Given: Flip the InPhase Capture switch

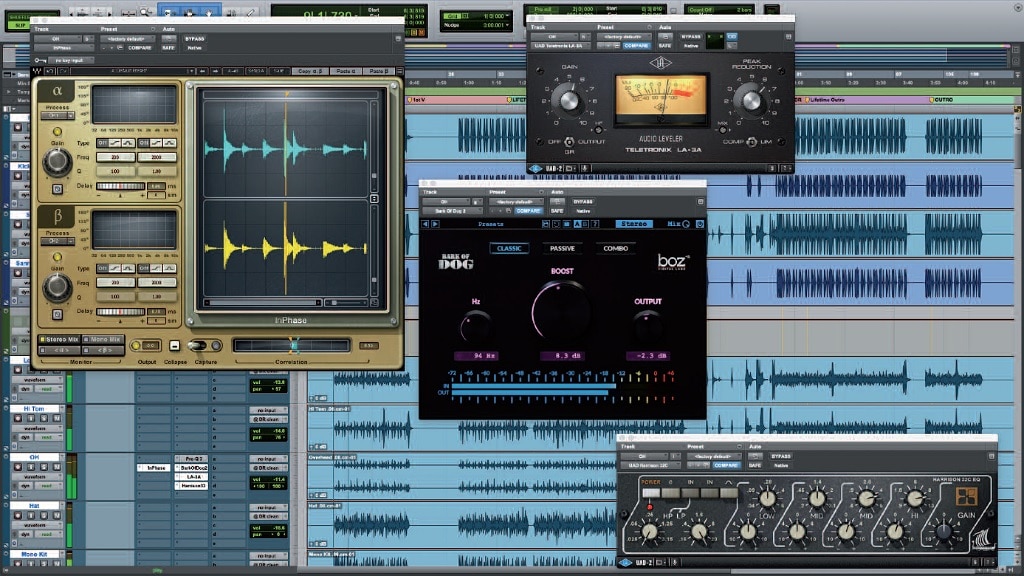Looking at the screenshot, I should point(197,345).
